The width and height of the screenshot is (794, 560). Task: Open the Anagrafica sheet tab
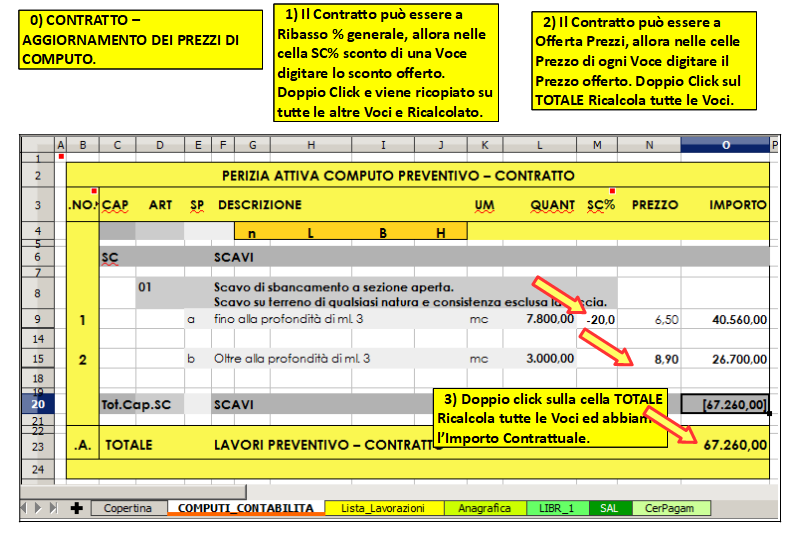click(x=485, y=508)
